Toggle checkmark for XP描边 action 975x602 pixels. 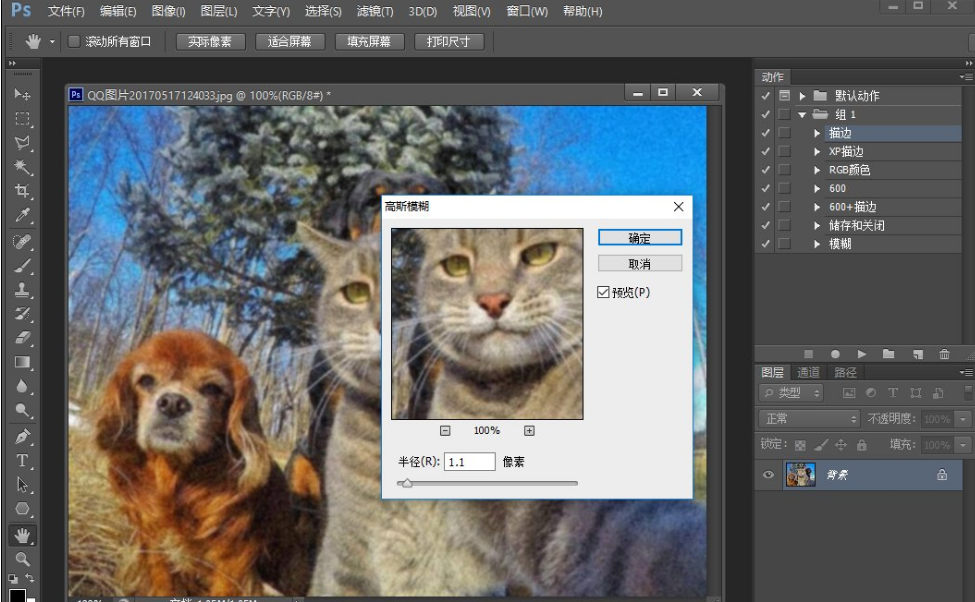[765, 151]
